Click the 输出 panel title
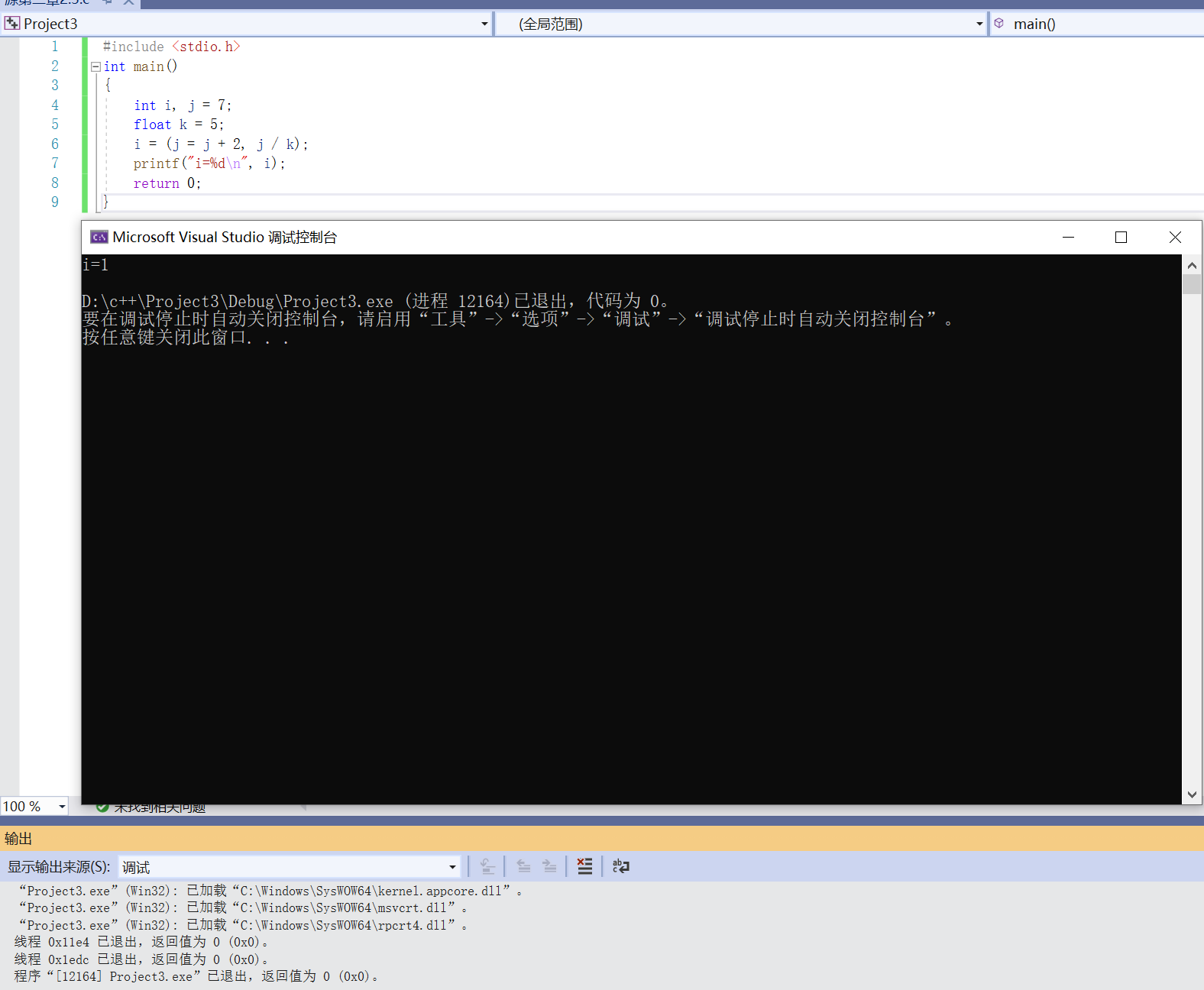The height and width of the screenshot is (990, 1204). point(18,839)
